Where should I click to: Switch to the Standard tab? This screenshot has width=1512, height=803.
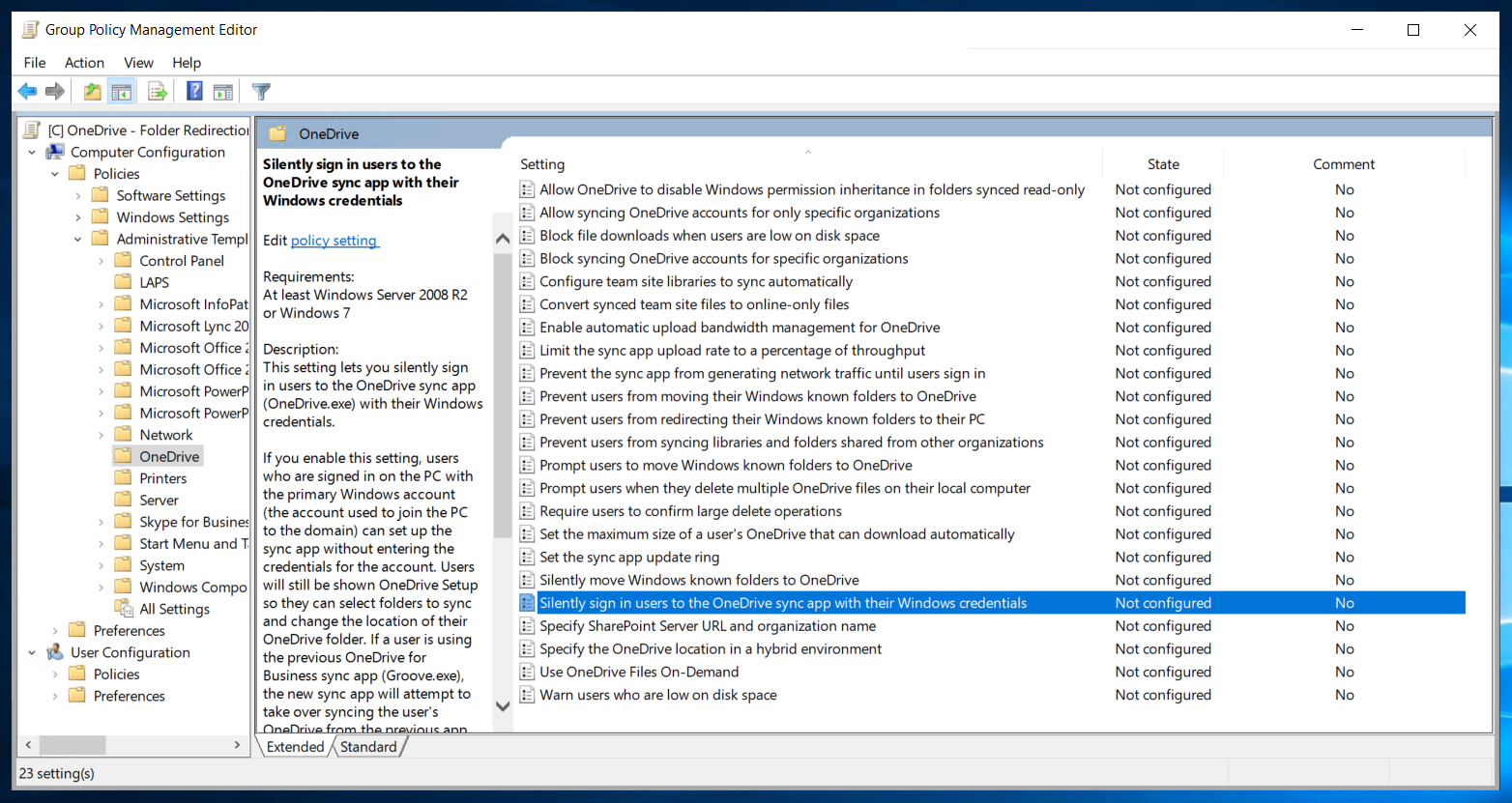coord(368,747)
